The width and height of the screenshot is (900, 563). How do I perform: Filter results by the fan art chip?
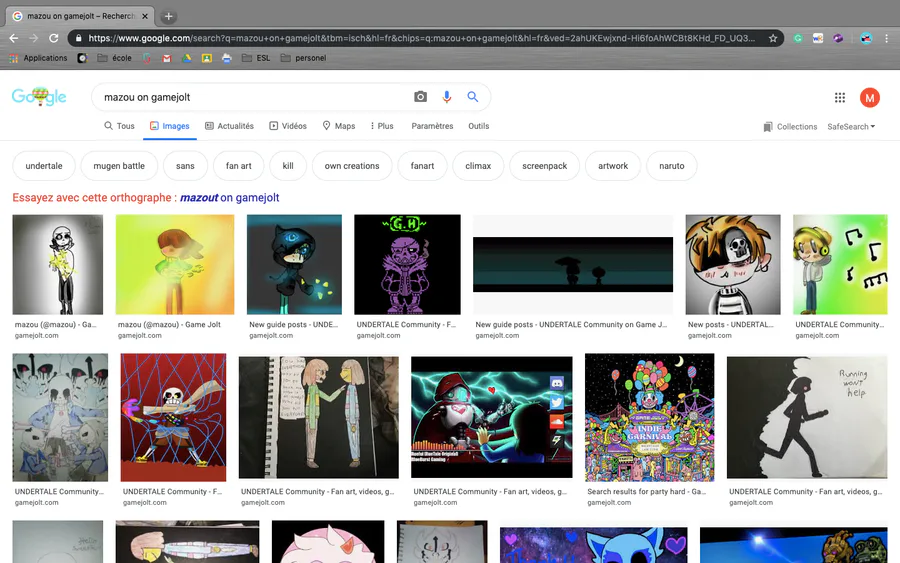(238, 166)
